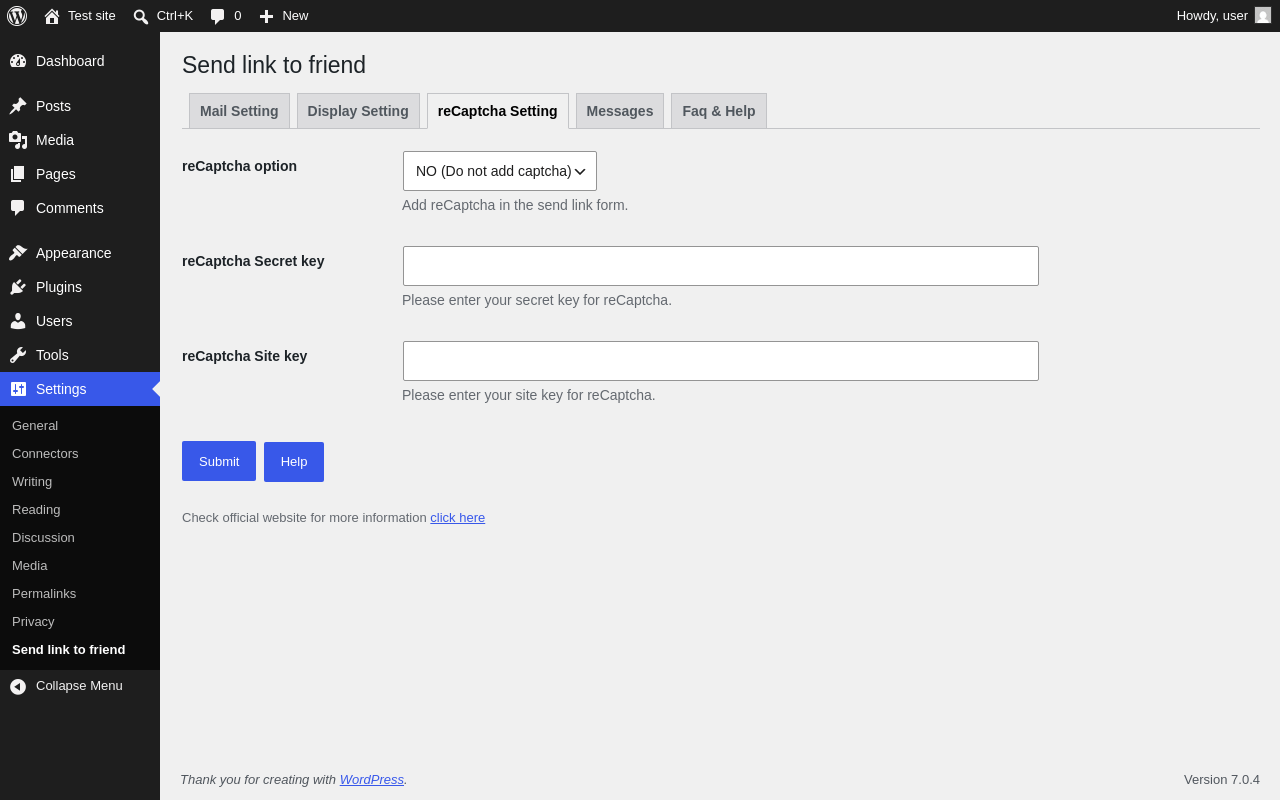Open the New content menu label
Screen dimensions: 1280x800
coord(295,16)
